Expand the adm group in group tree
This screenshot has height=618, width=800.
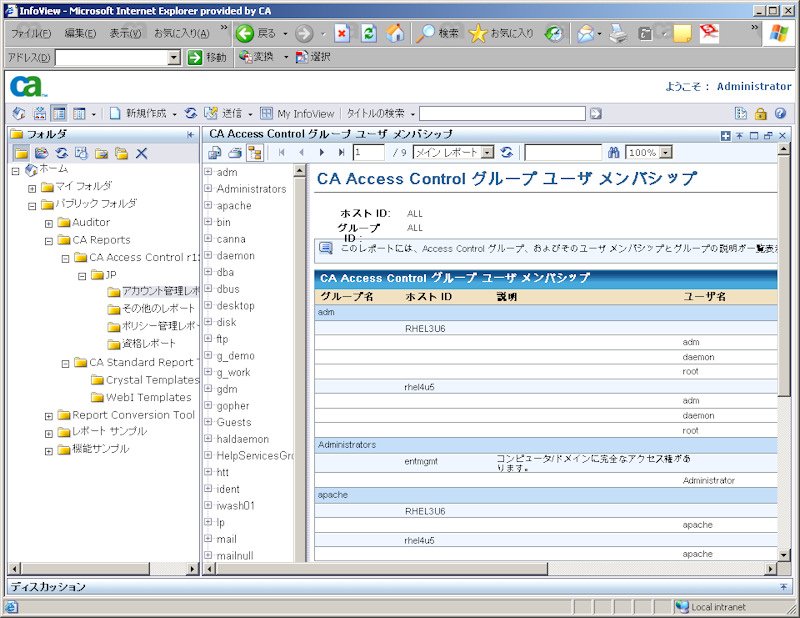208,172
